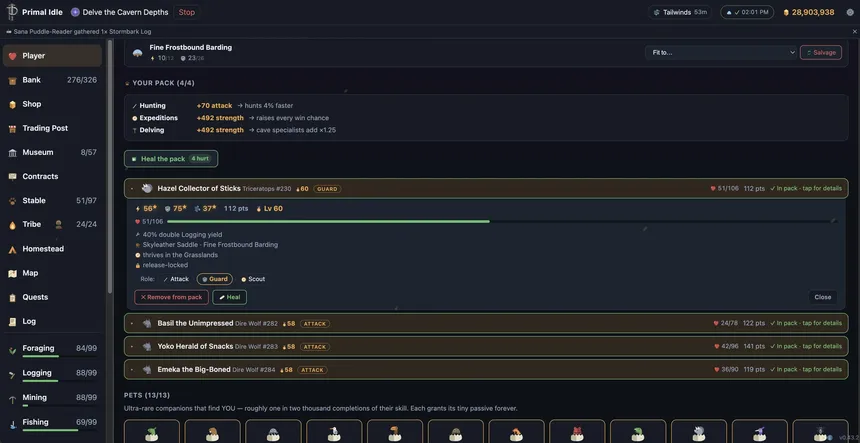This screenshot has width=860, height=443.
Task: Remove Hazel from the pack
Action: (172, 297)
